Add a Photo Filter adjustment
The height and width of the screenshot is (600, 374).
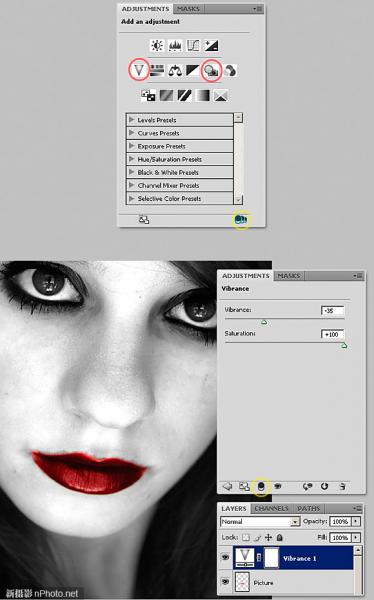[x=211, y=70]
